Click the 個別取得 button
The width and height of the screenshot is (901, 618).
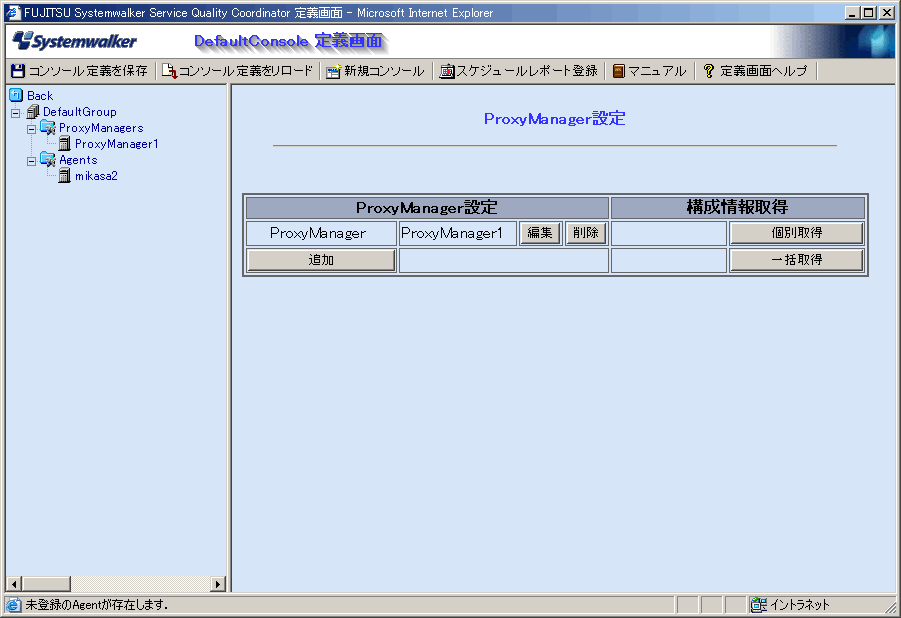(796, 233)
